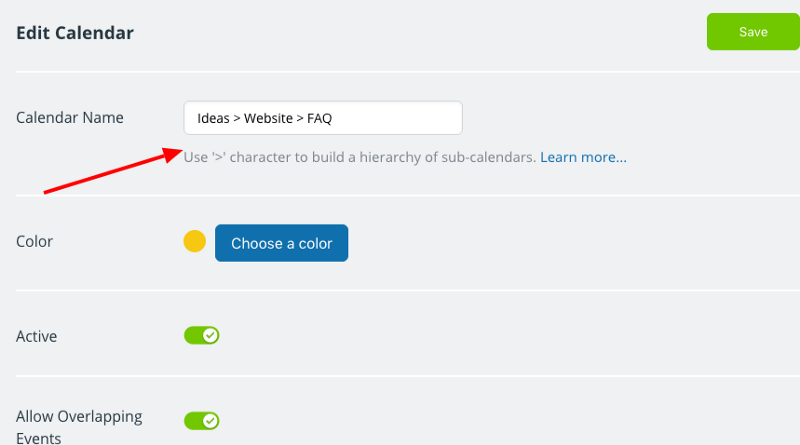Image resolution: width=800 pixels, height=445 pixels.
Task: Click the red arrow annotation head
Action: point(172,154)
